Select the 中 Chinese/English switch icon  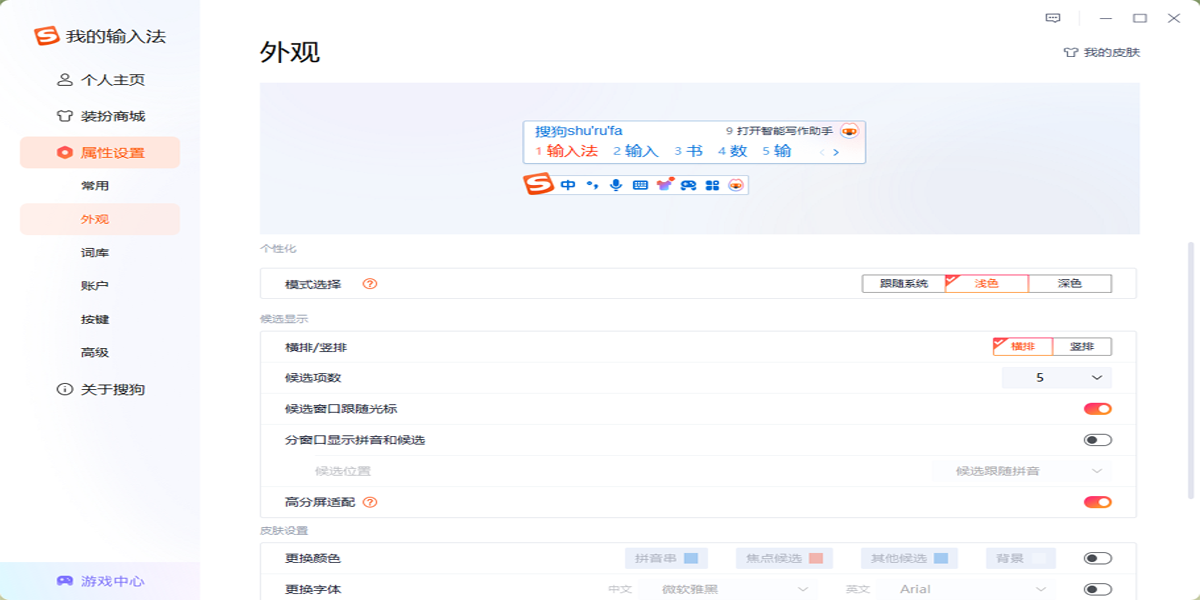(x=567, y=184)
